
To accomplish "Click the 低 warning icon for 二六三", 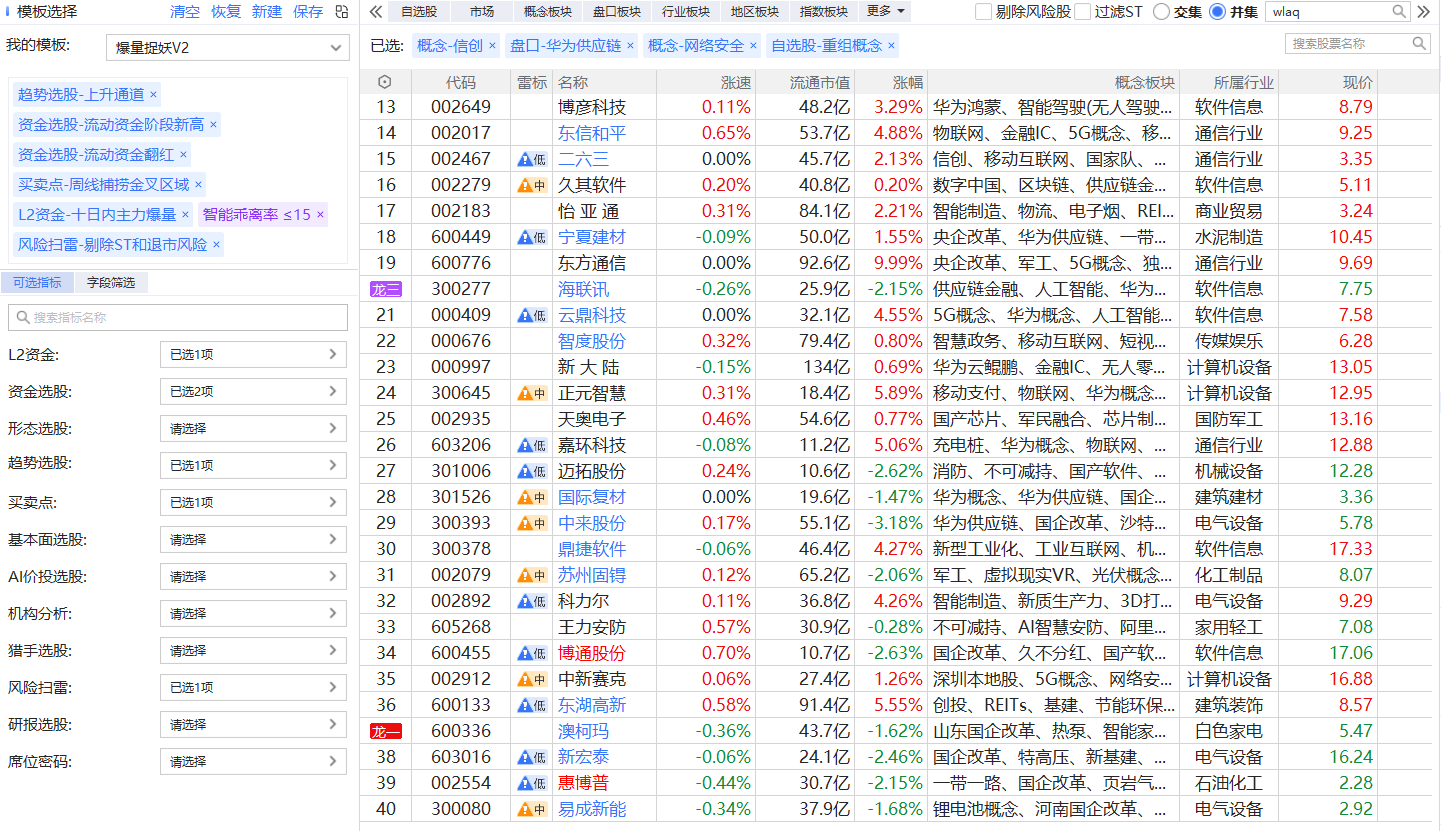I will (532, 159).
